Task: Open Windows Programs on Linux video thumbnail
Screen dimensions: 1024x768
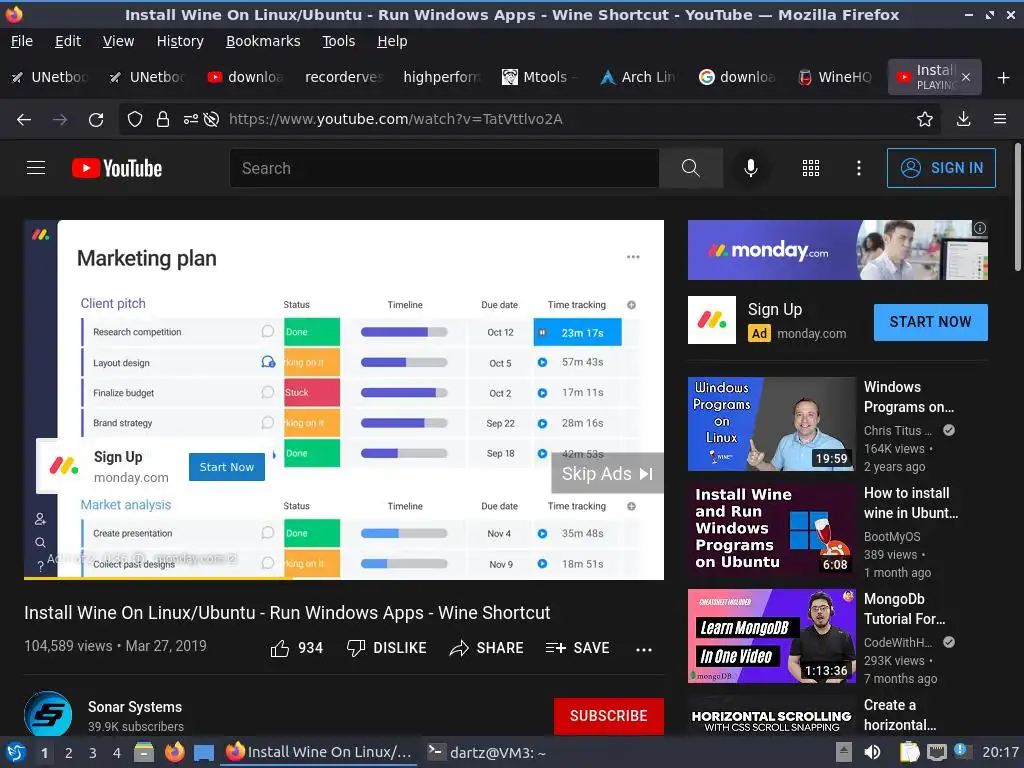Action: pos(771,424)
